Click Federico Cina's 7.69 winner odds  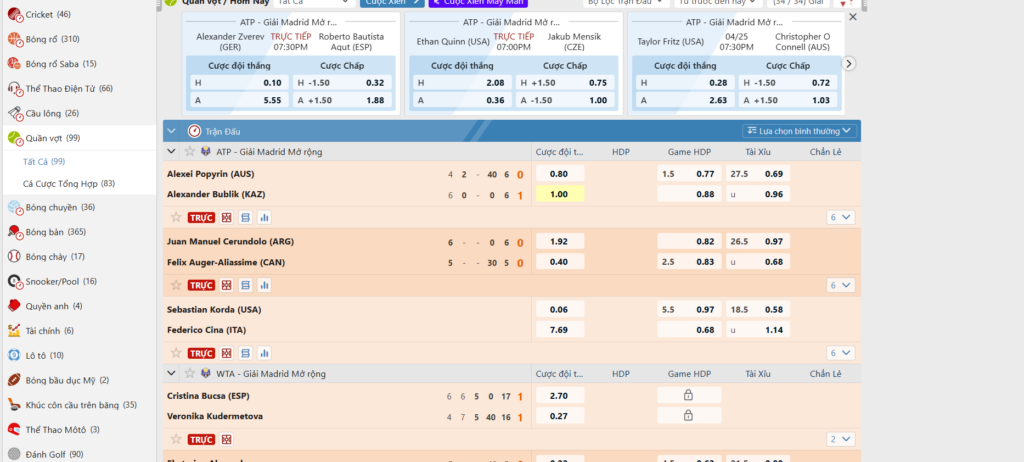[559, 330]
